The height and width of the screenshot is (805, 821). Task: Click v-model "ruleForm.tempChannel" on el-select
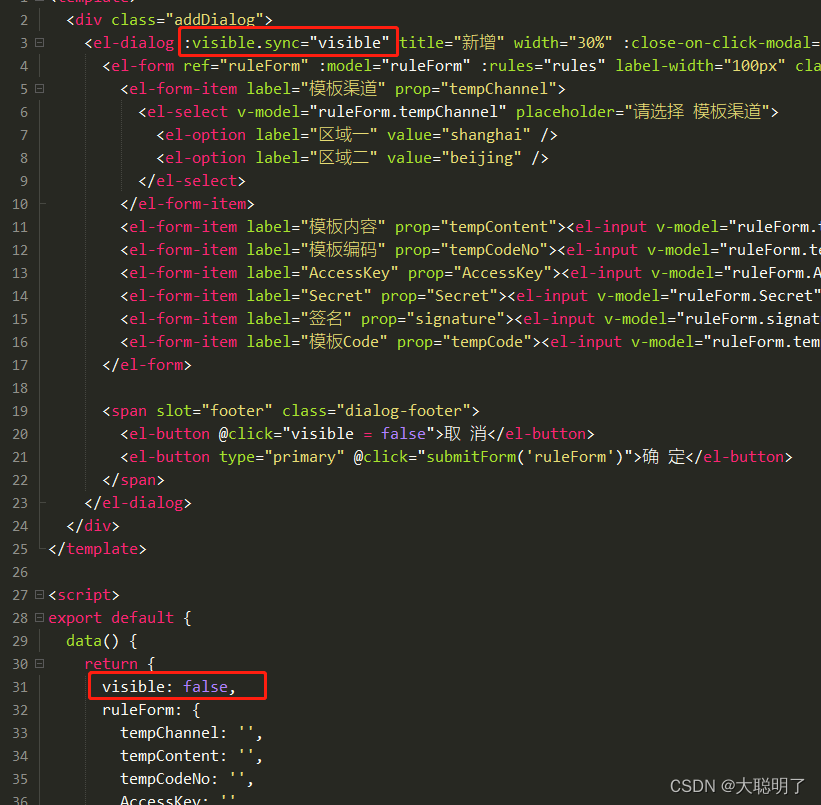[408, 112]
